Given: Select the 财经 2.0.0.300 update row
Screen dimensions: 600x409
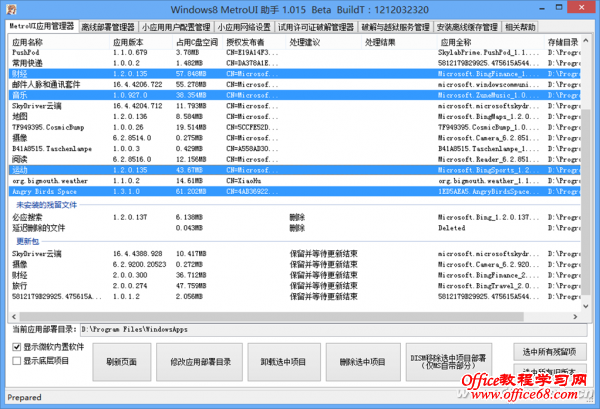Looking at the screenshot, I should (x=295, y=275).
